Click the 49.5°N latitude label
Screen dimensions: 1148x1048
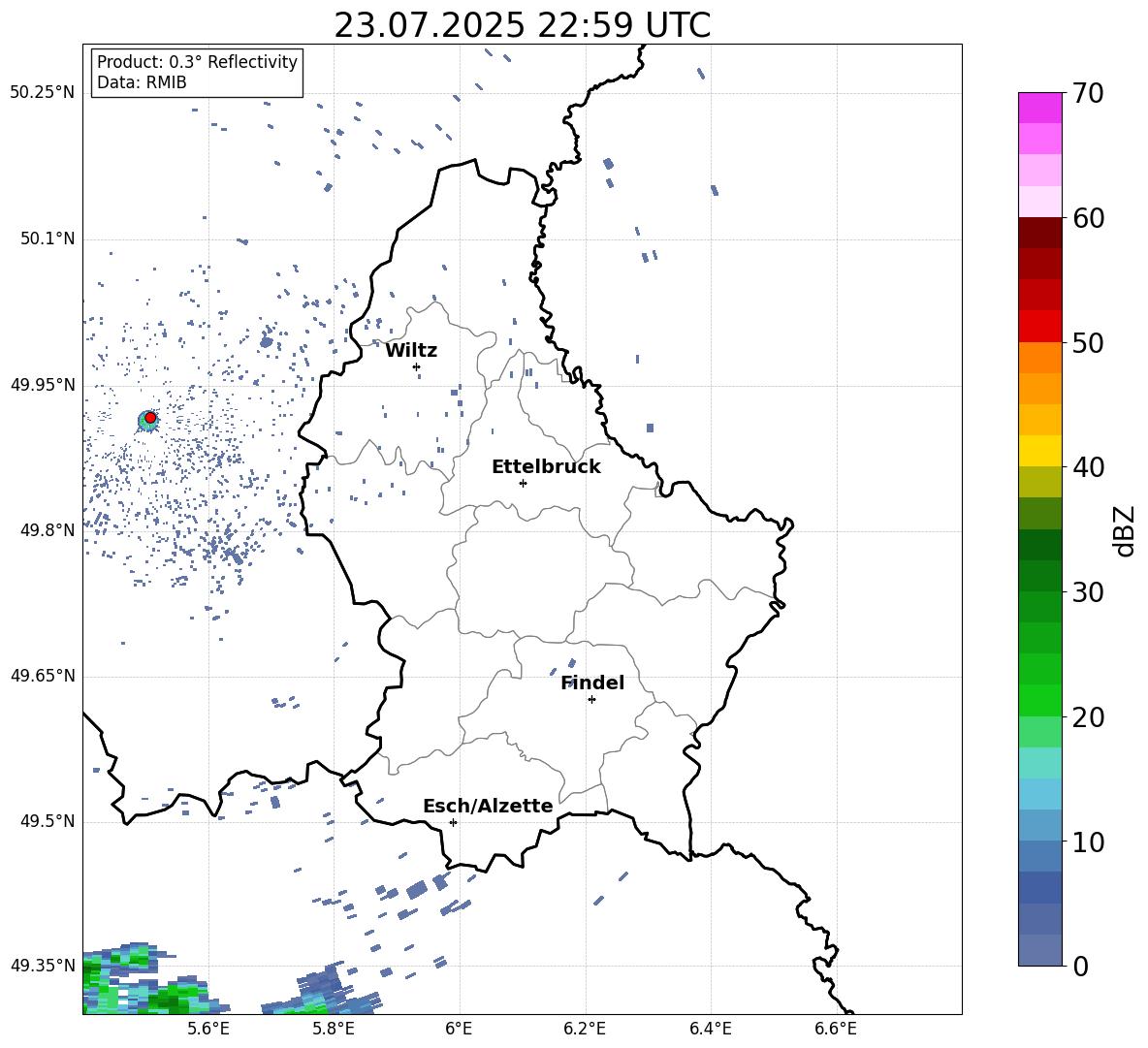click(48, 821)
